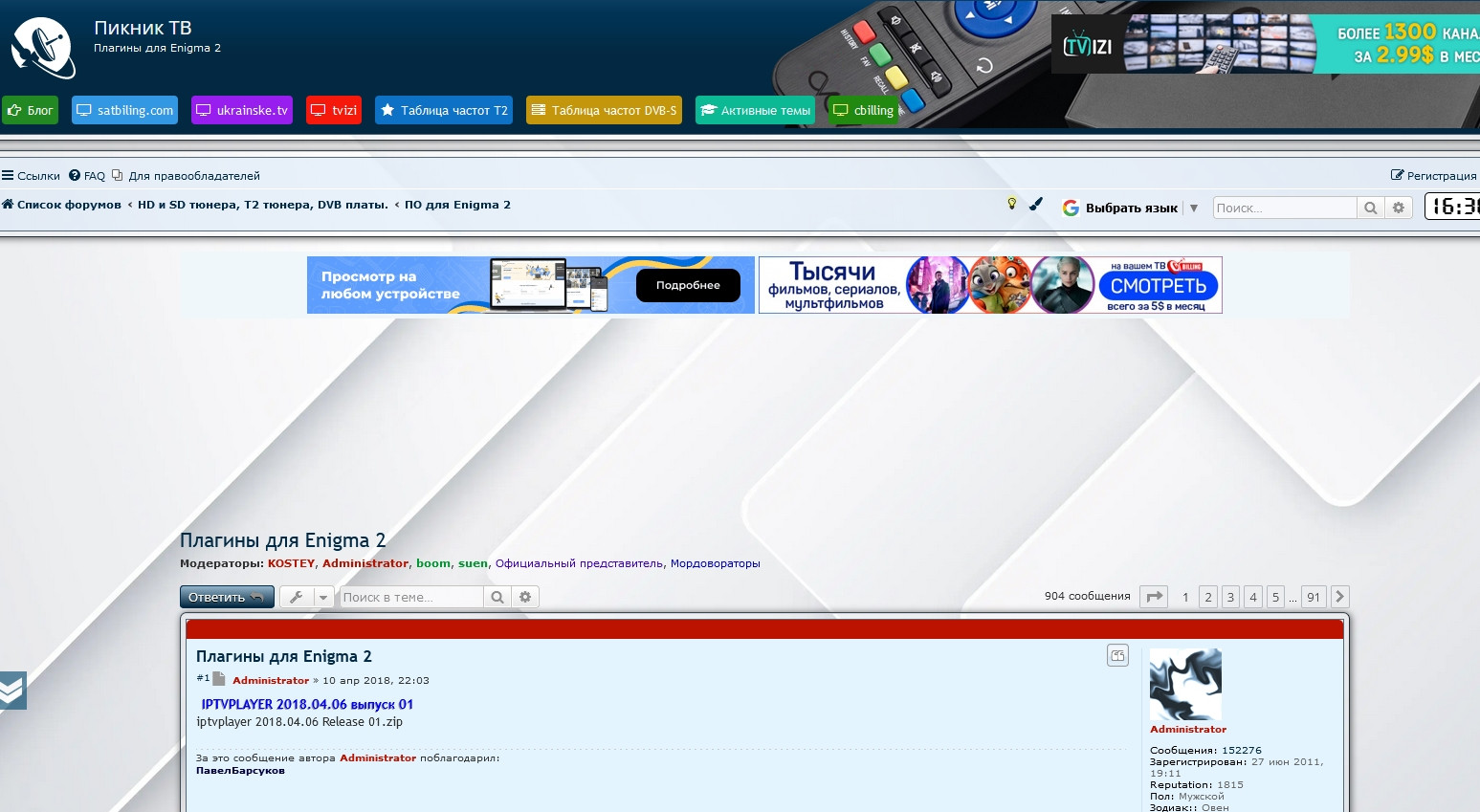1480x812 pixels.
Task: Open ПО для Enigma 2 breadcrumb
Action: (457, 205)
